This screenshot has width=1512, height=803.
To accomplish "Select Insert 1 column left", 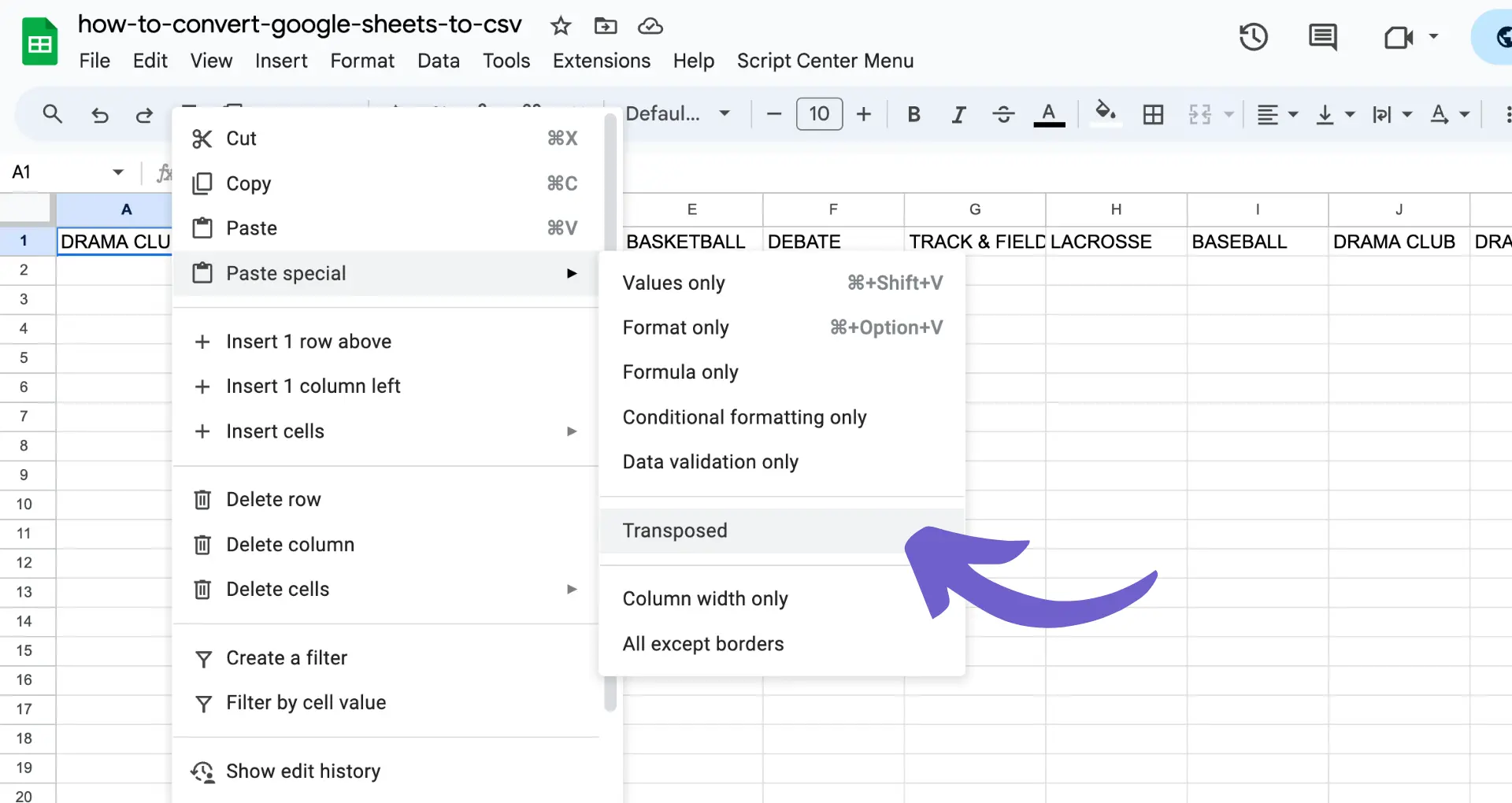I will [x=386, y=387].
